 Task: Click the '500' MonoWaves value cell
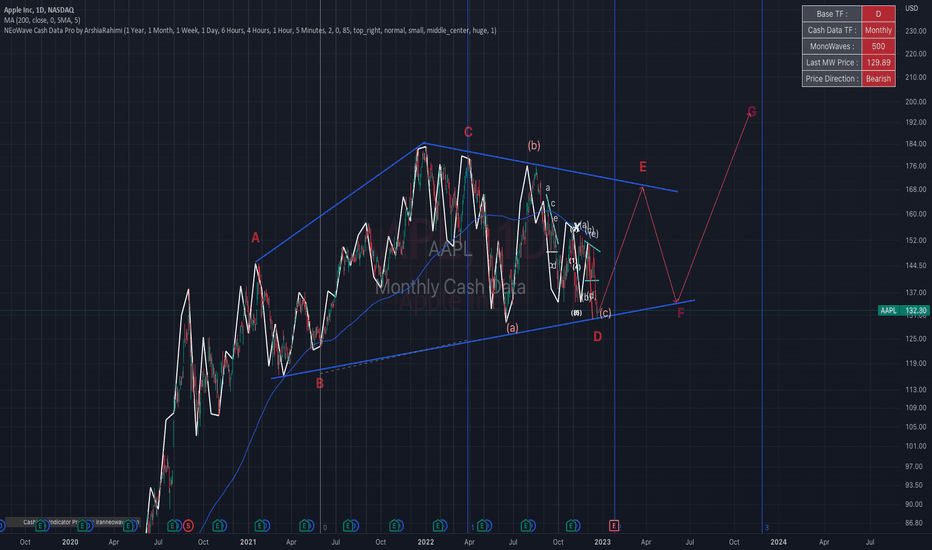pos(878,46)
